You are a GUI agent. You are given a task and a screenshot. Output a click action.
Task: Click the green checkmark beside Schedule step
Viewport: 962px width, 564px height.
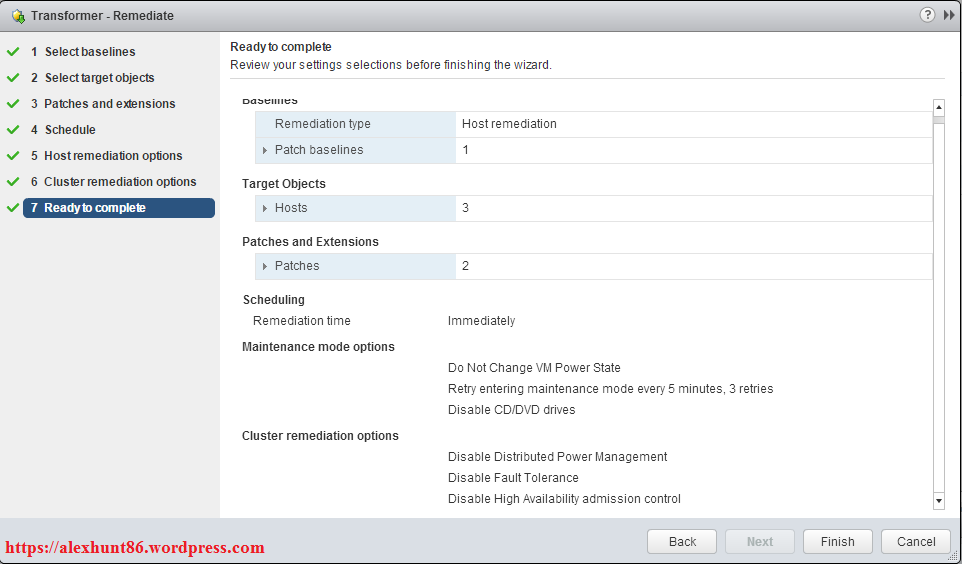pyautogui.click(x=13, y=130)
